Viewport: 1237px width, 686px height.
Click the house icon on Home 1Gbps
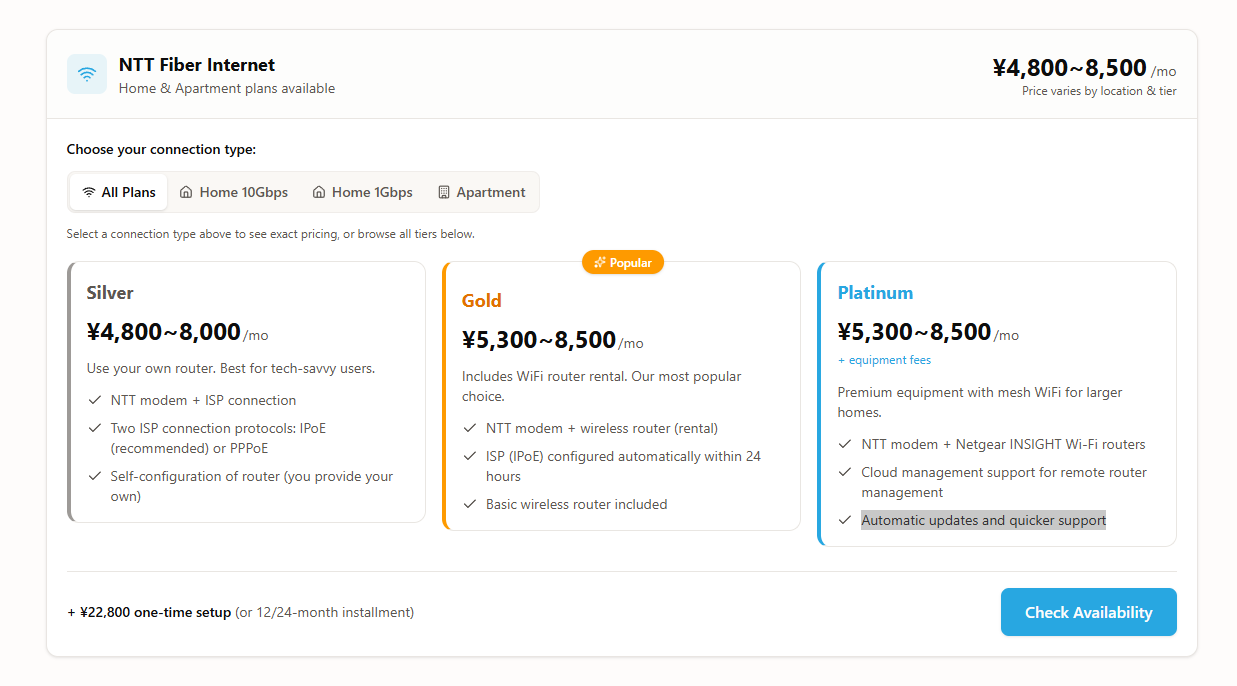pos(319,192)
